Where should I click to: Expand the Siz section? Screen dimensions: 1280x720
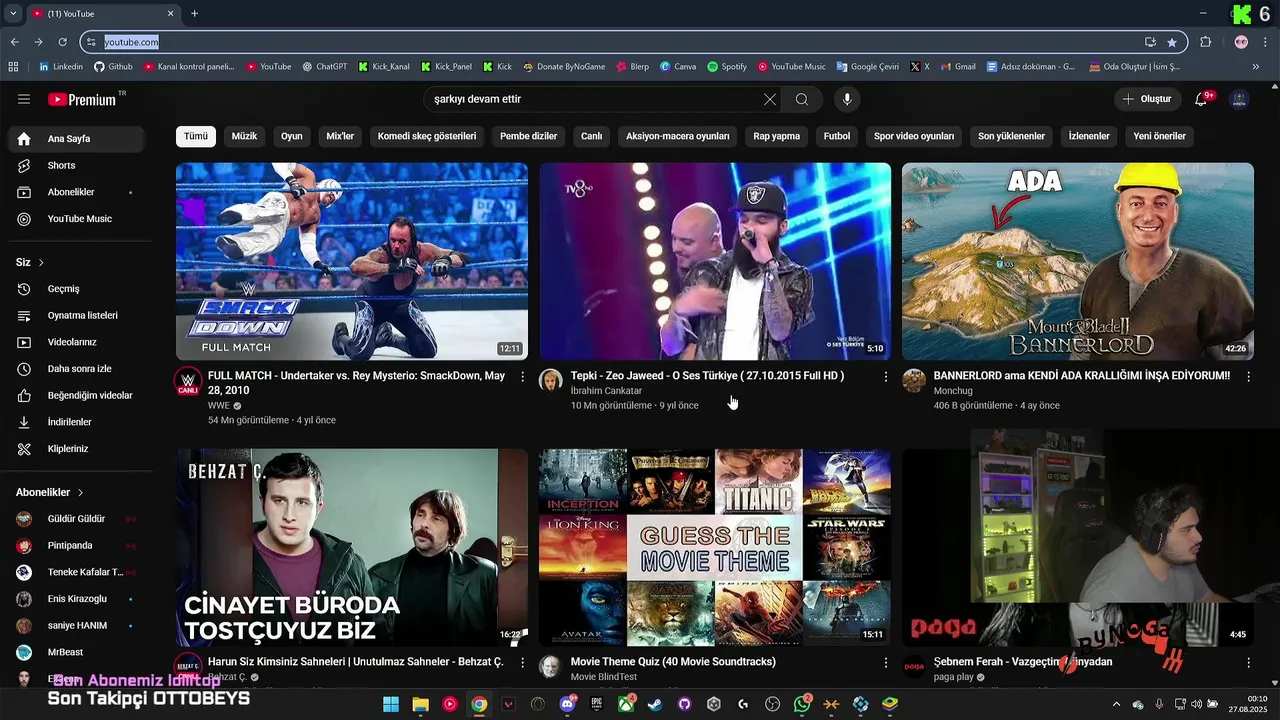click(x=30, y=262)
